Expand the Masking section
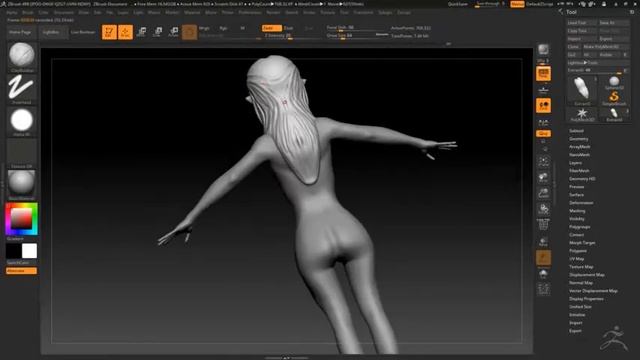640x360 pixels. click(577, 211)
